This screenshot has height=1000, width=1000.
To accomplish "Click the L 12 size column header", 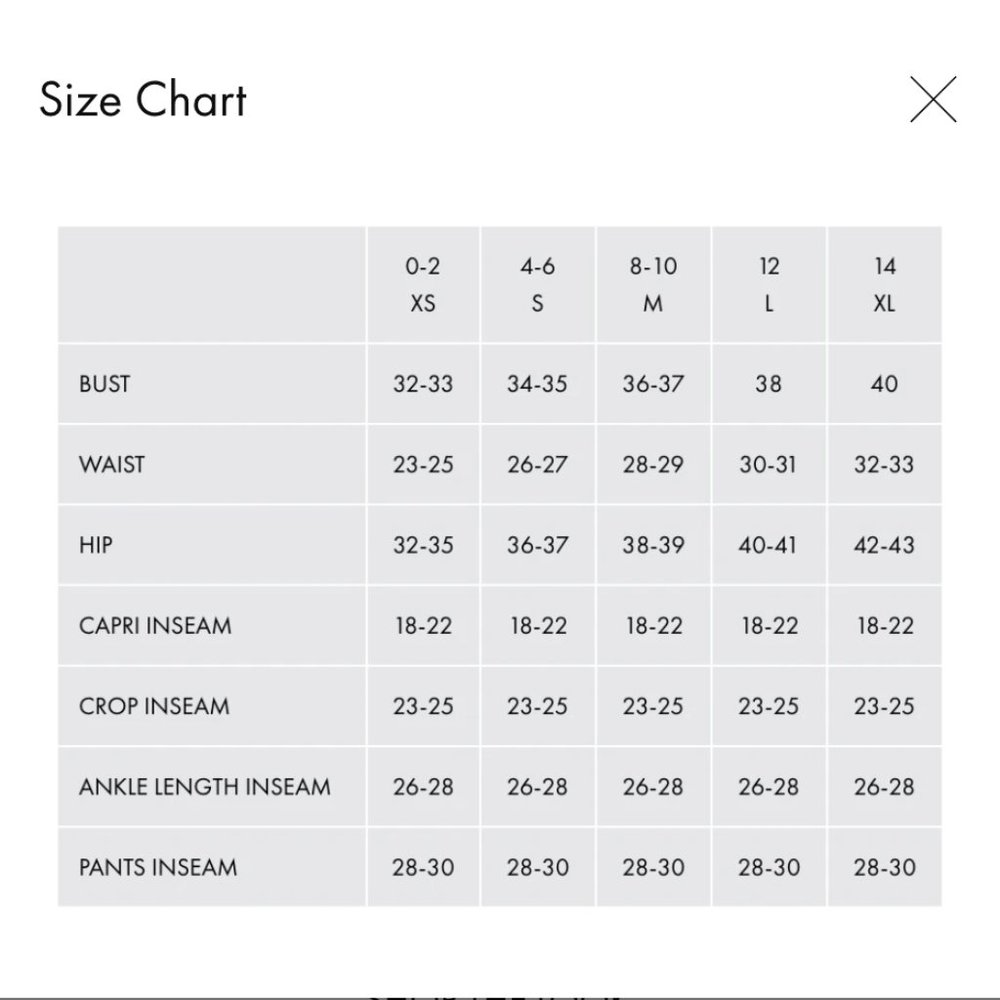I will click(769, 284).
